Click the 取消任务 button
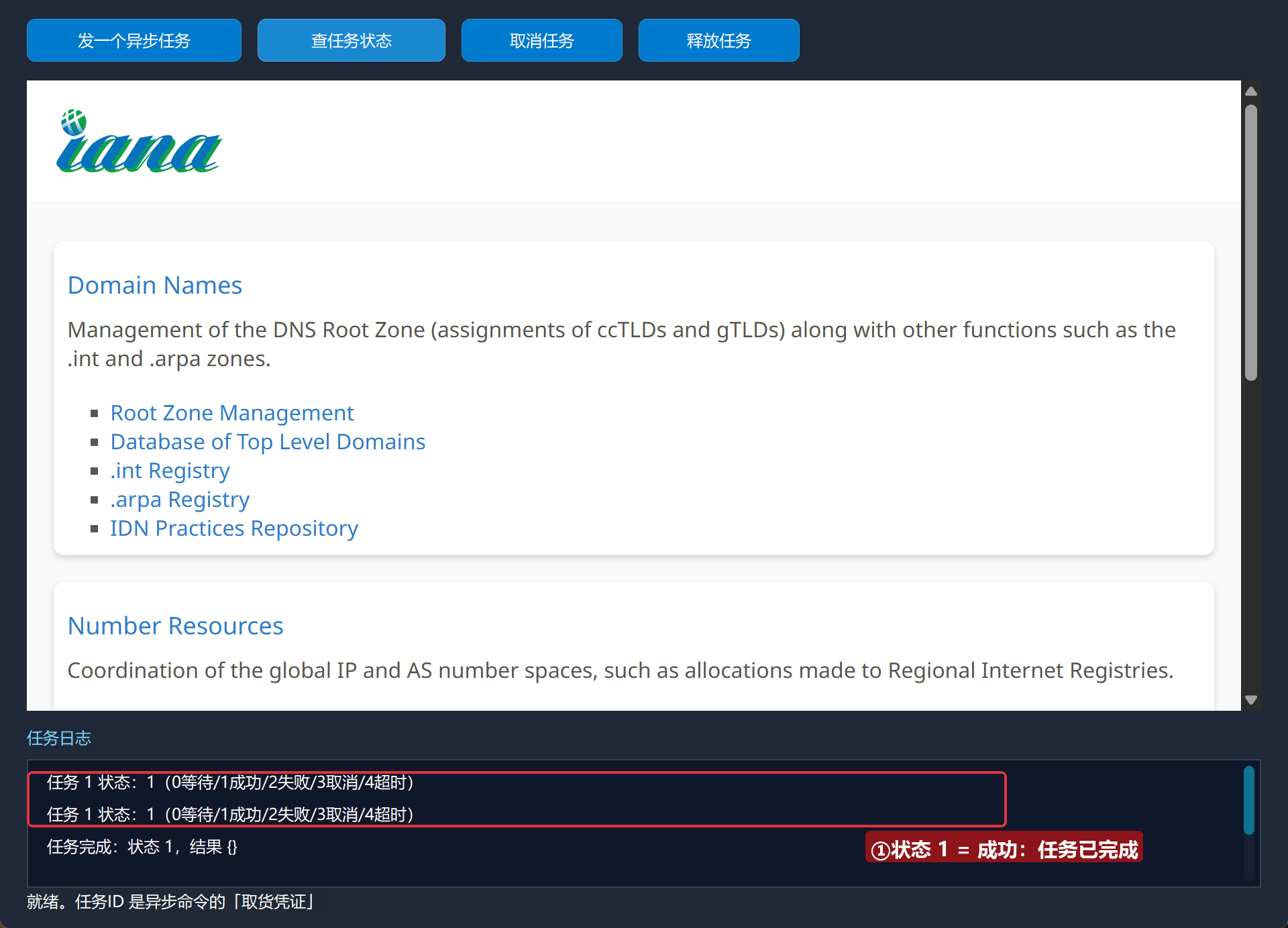This screenshot has height=928, width=1288. [x=542, y=40]
